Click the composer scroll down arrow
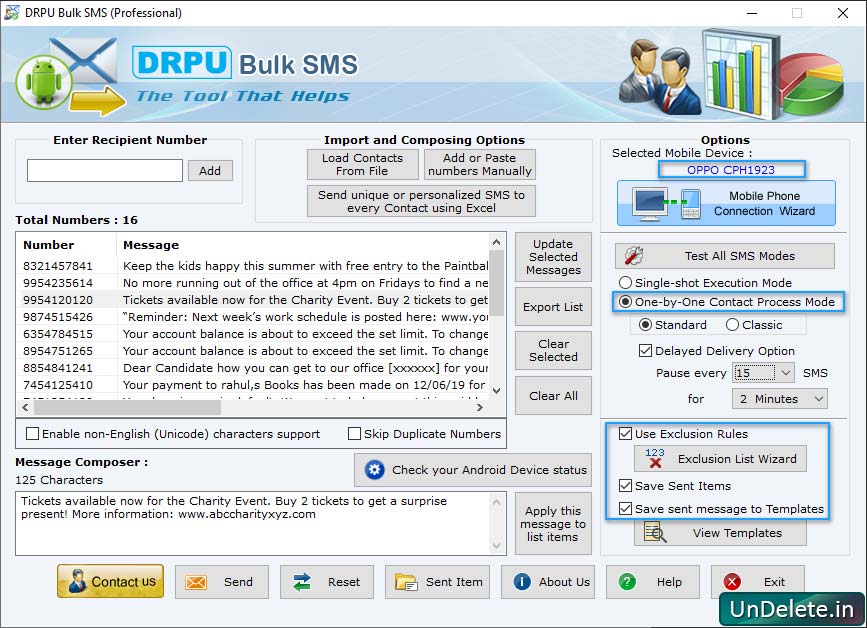Image resolution: width=867 pixels, height=628 pixels. 497,546
